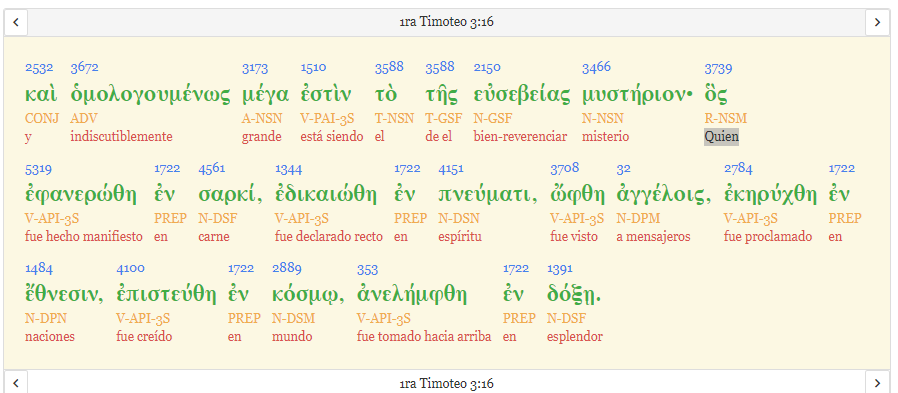Select the Greek word μυστήριον
This screenshot has height=393, width=898.
pos(636,95)
